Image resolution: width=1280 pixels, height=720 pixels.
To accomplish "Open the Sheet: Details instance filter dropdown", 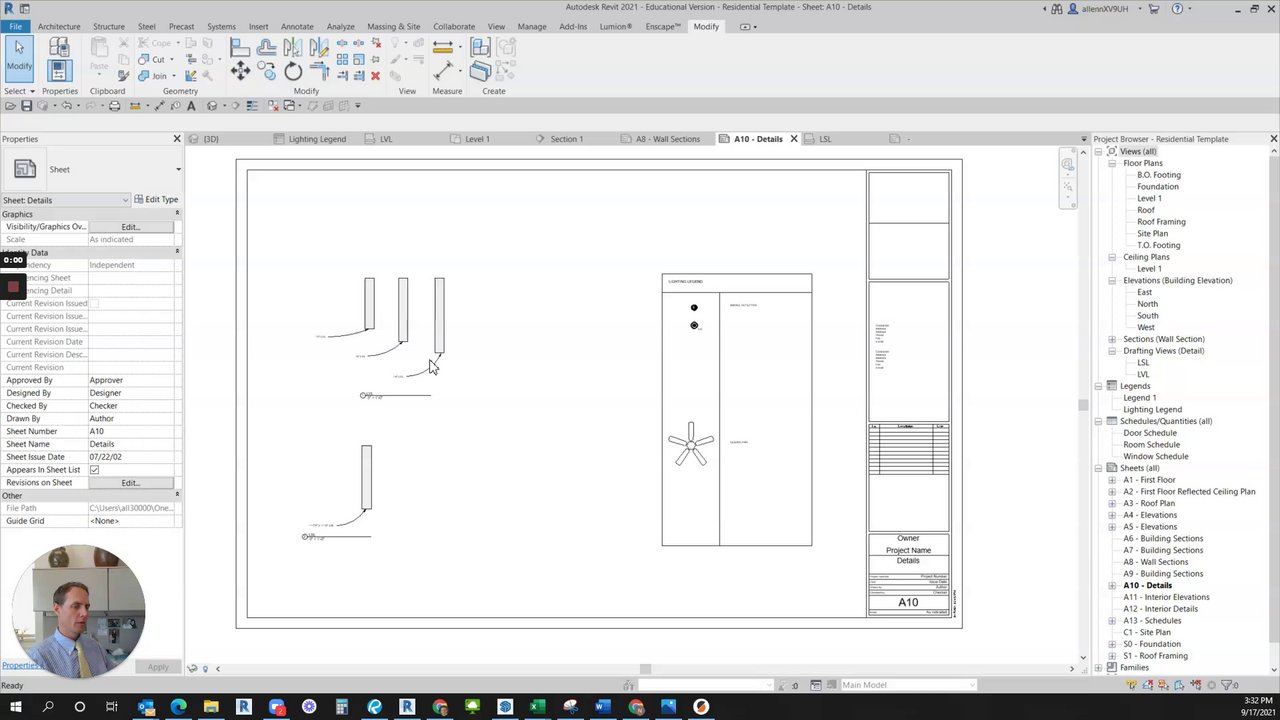I will tap(66, 200).
